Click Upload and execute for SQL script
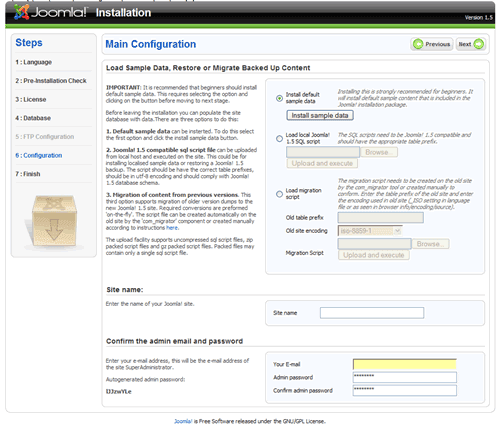Screen dimensions: 500x424 (322, 163)
